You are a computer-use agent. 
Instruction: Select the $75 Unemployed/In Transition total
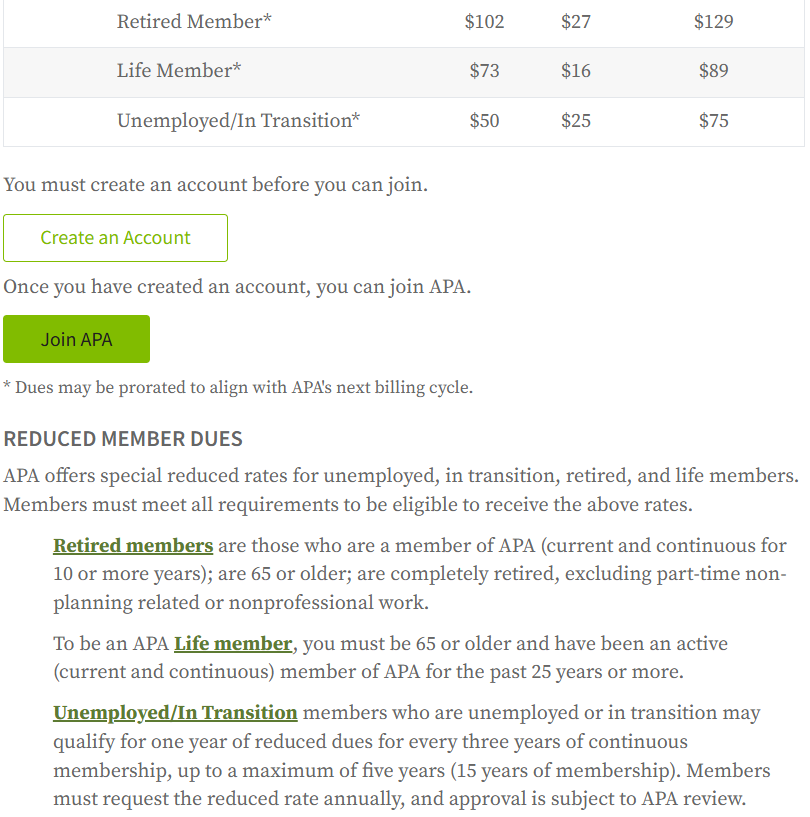(713, 121)
